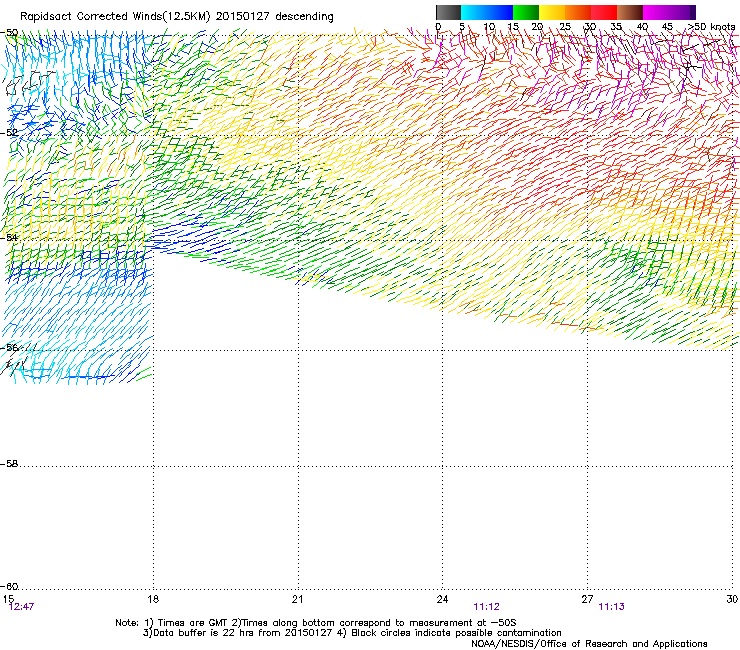Click the cyan 5-10 knots legend swatch
740x650 pixels.
474,12
